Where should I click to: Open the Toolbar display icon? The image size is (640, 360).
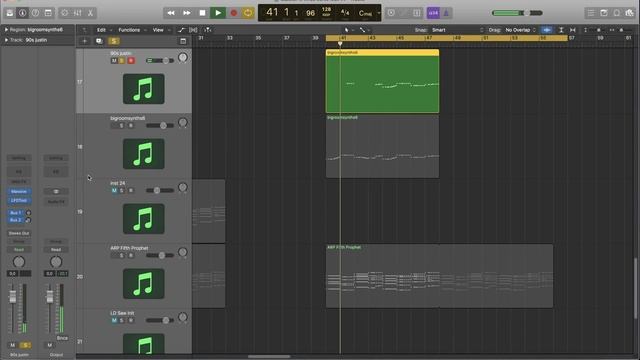[x=48, y=13]
